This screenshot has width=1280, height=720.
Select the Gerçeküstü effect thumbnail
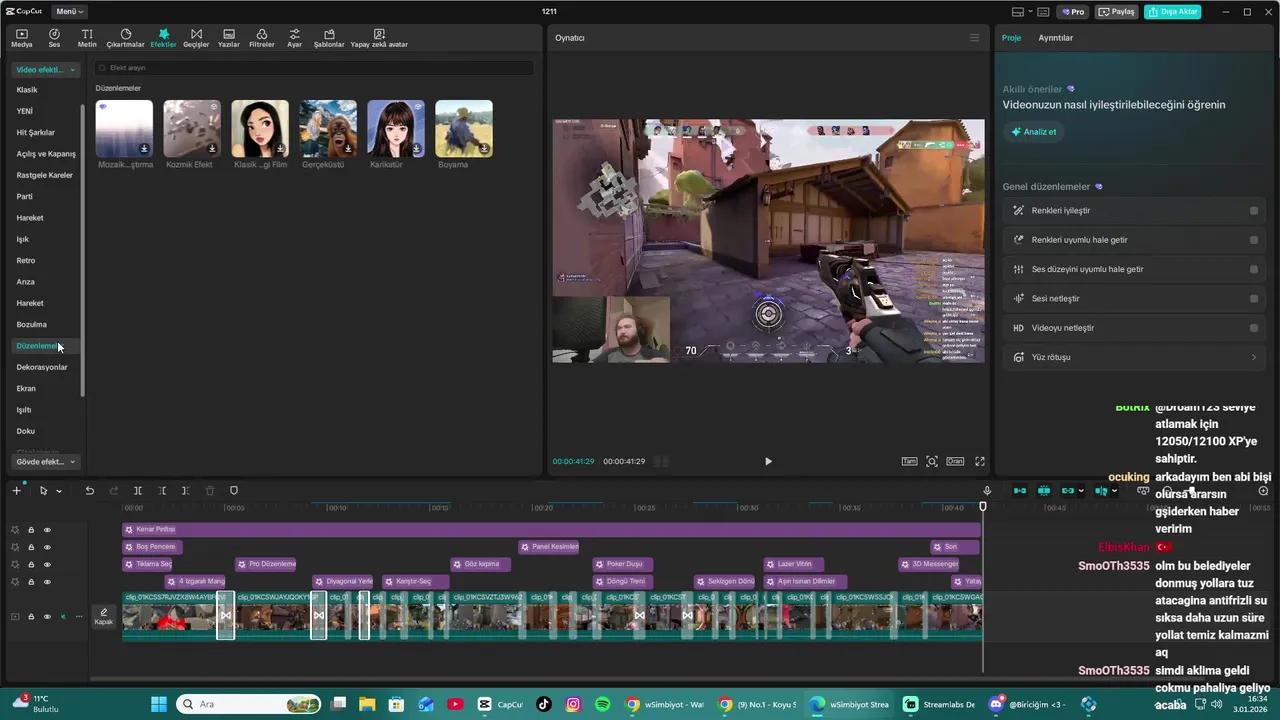point(328,128)
